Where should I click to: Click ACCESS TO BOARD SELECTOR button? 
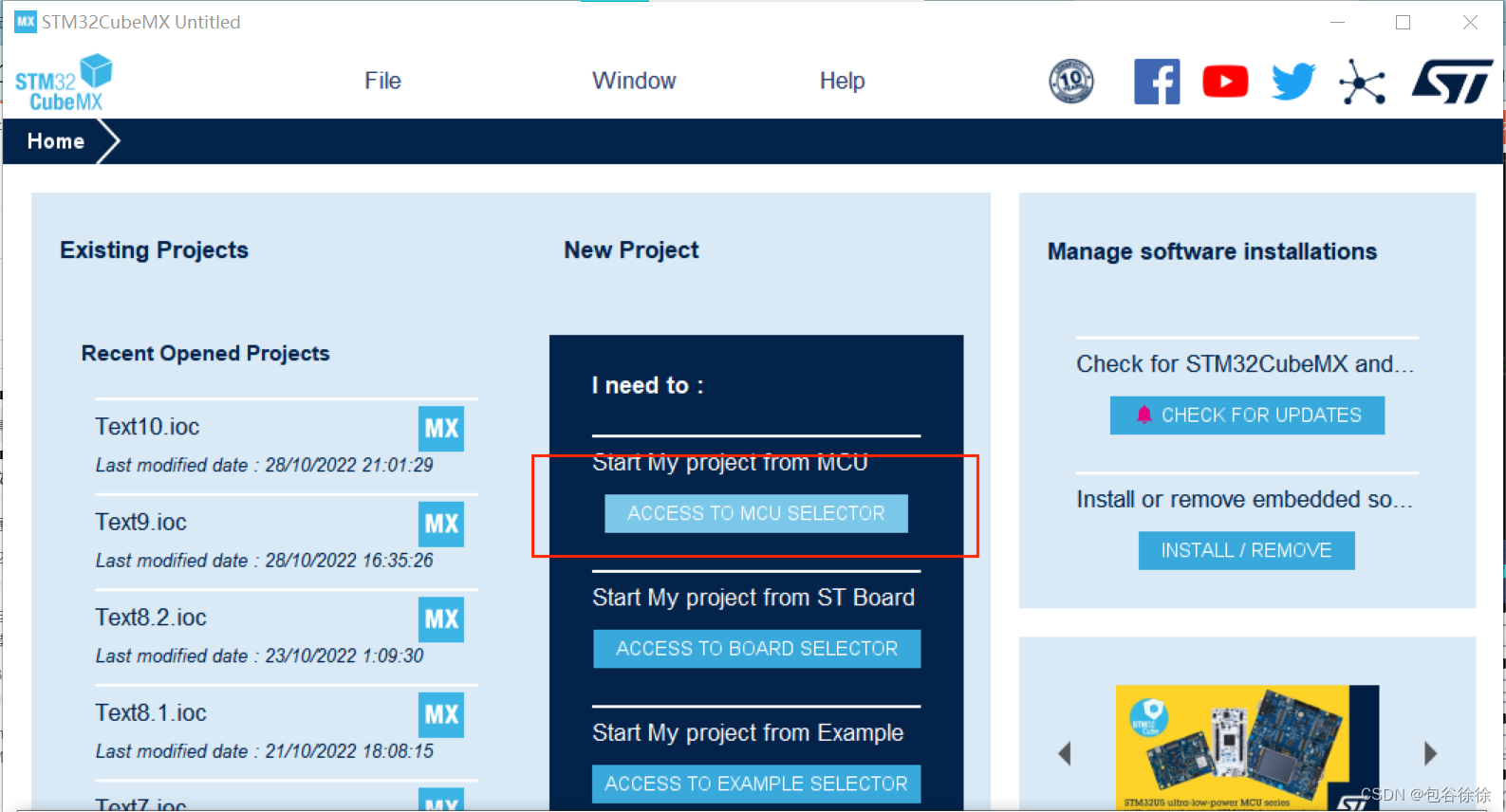(x=756, y=649)
